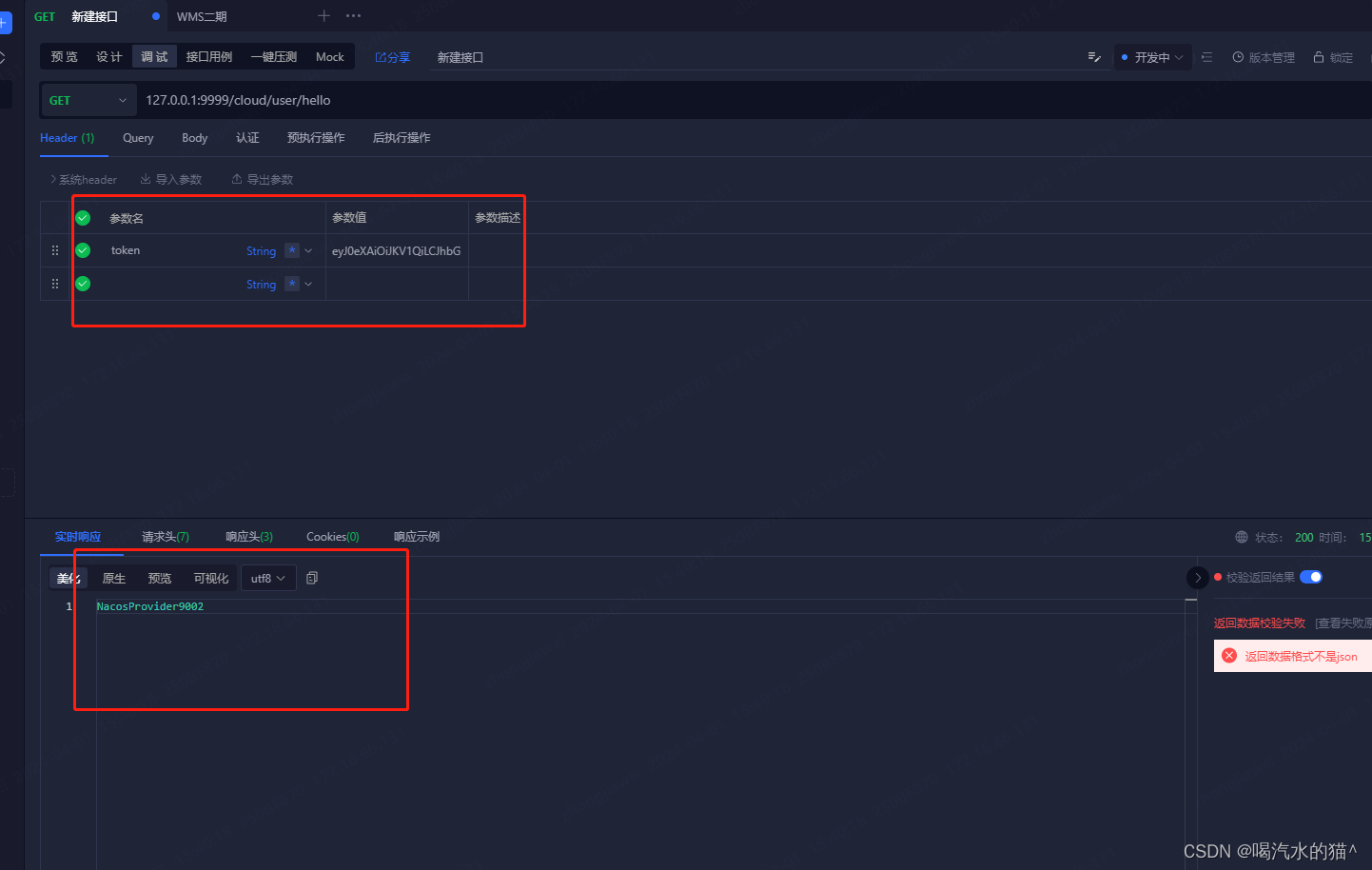
Task: Click the token value cell eyJ0eXAiOiJKV1QiLCJhbG
Action: click(397, 250)
